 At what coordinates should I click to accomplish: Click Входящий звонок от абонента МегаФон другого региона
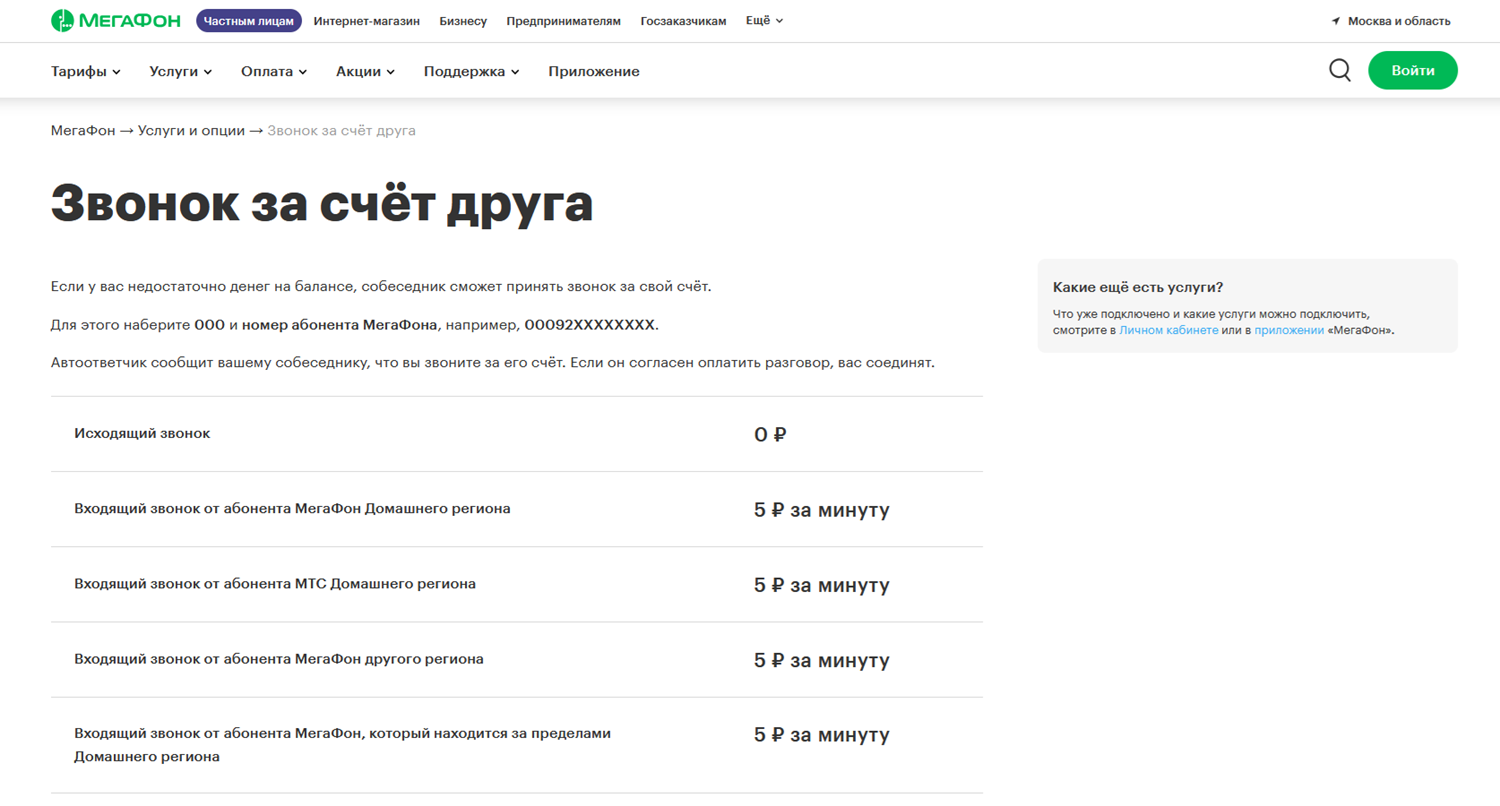click(x=279, y=659)
